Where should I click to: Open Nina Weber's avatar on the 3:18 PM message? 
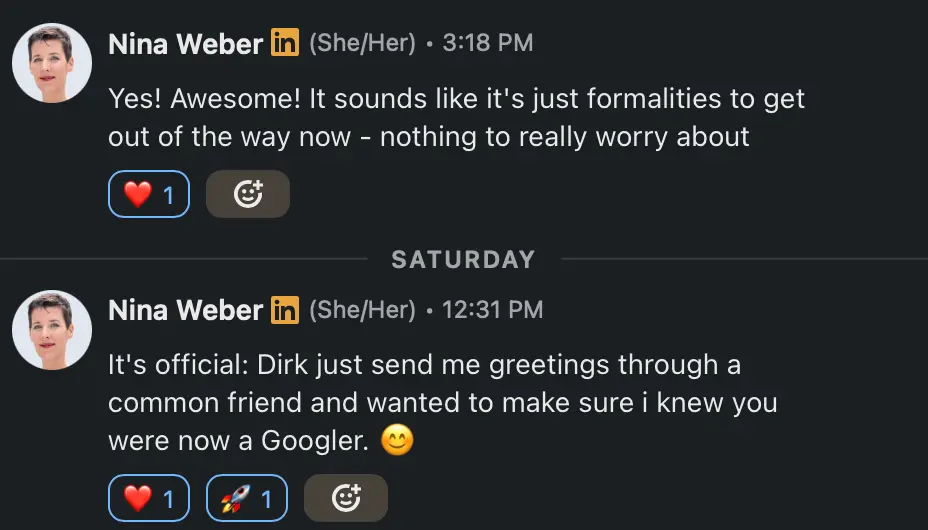pos(52,63)
